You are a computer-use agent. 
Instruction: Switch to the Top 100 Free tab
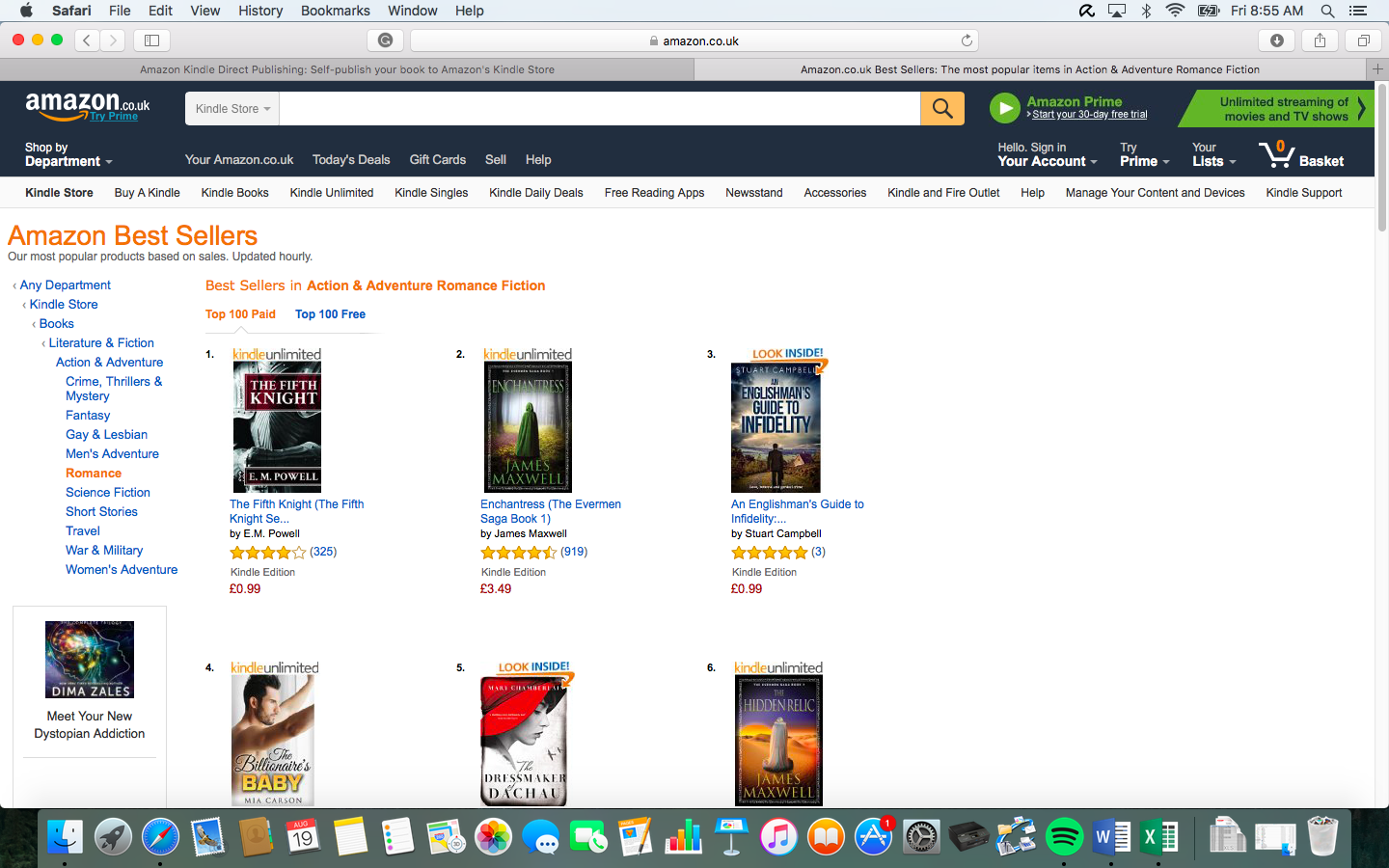[330, 314]
